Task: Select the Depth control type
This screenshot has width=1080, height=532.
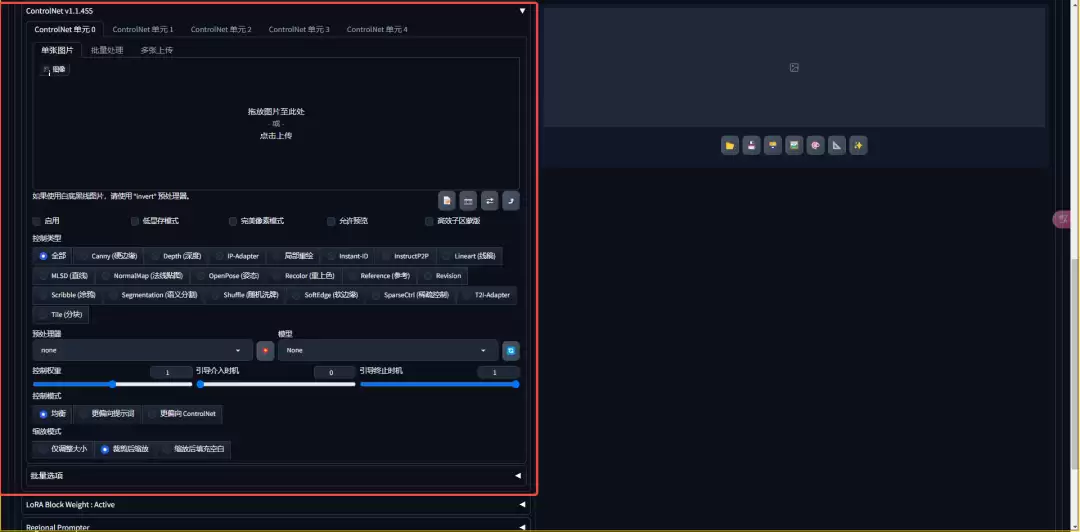Action: (x=176, y=256)
